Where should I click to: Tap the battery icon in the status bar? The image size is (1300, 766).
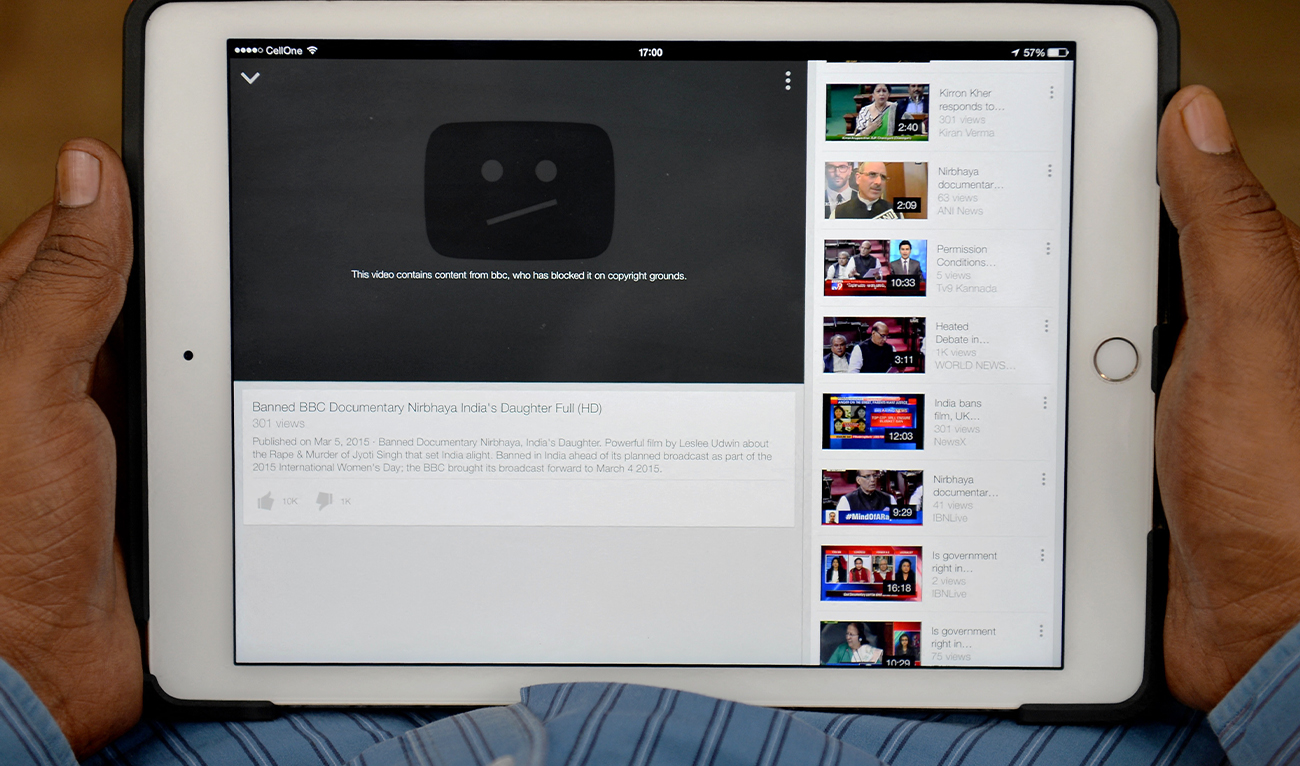tap(1058, 52)
